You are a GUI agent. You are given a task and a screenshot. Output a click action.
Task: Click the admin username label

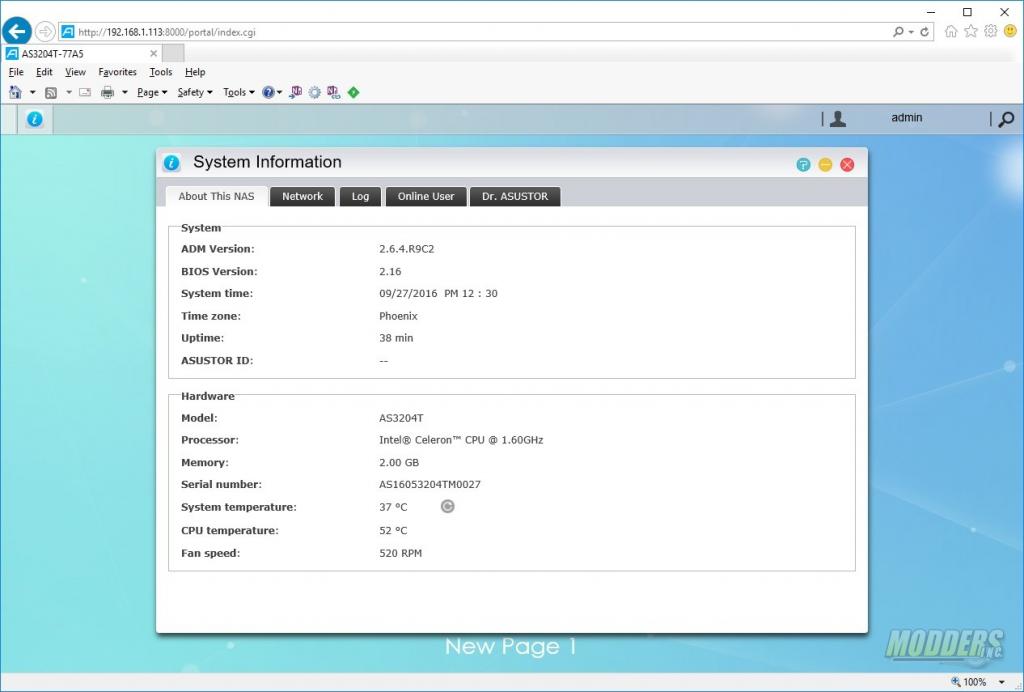(x=906, y=118)
